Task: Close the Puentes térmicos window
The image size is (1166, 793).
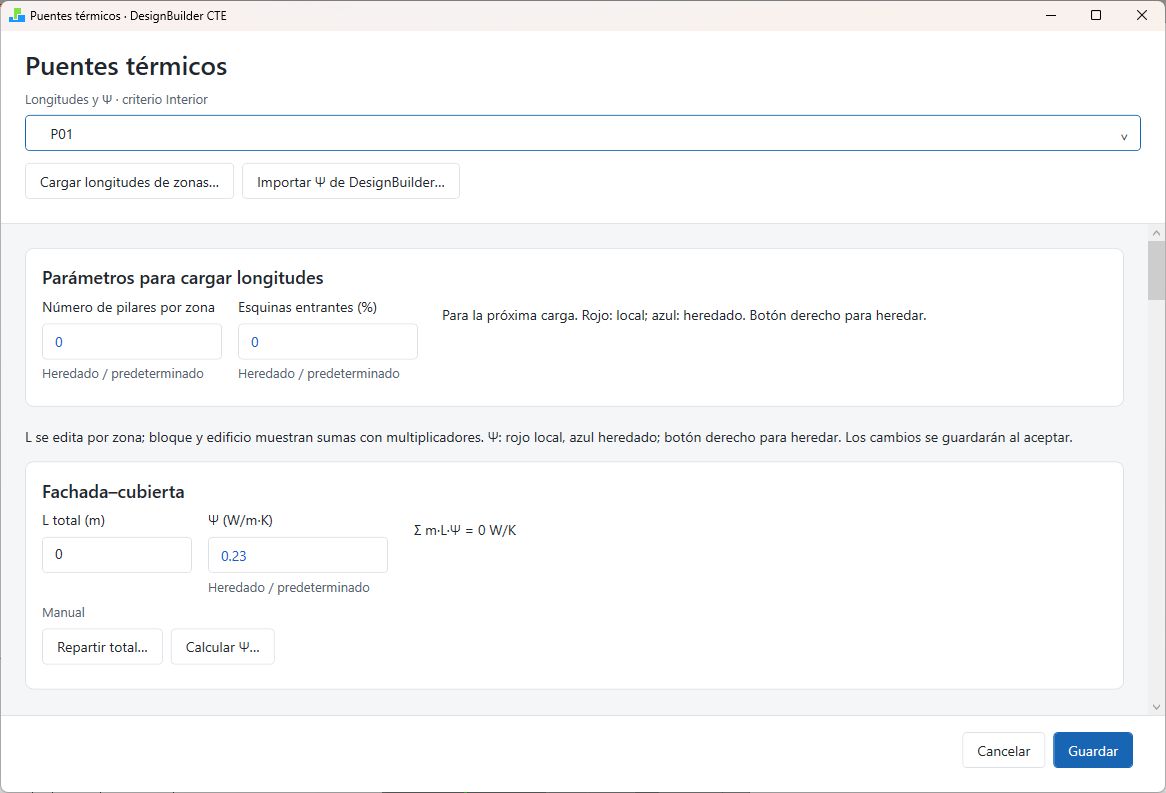Action: click(x=1141, y=15)
